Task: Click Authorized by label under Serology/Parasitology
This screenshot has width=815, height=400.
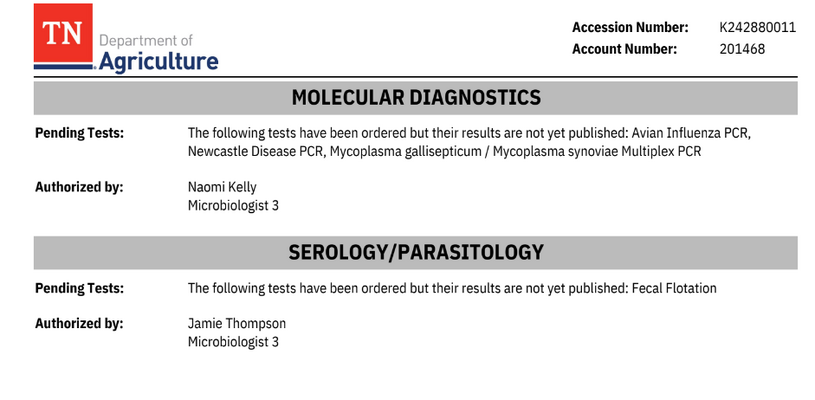Action: pos(79,323)
